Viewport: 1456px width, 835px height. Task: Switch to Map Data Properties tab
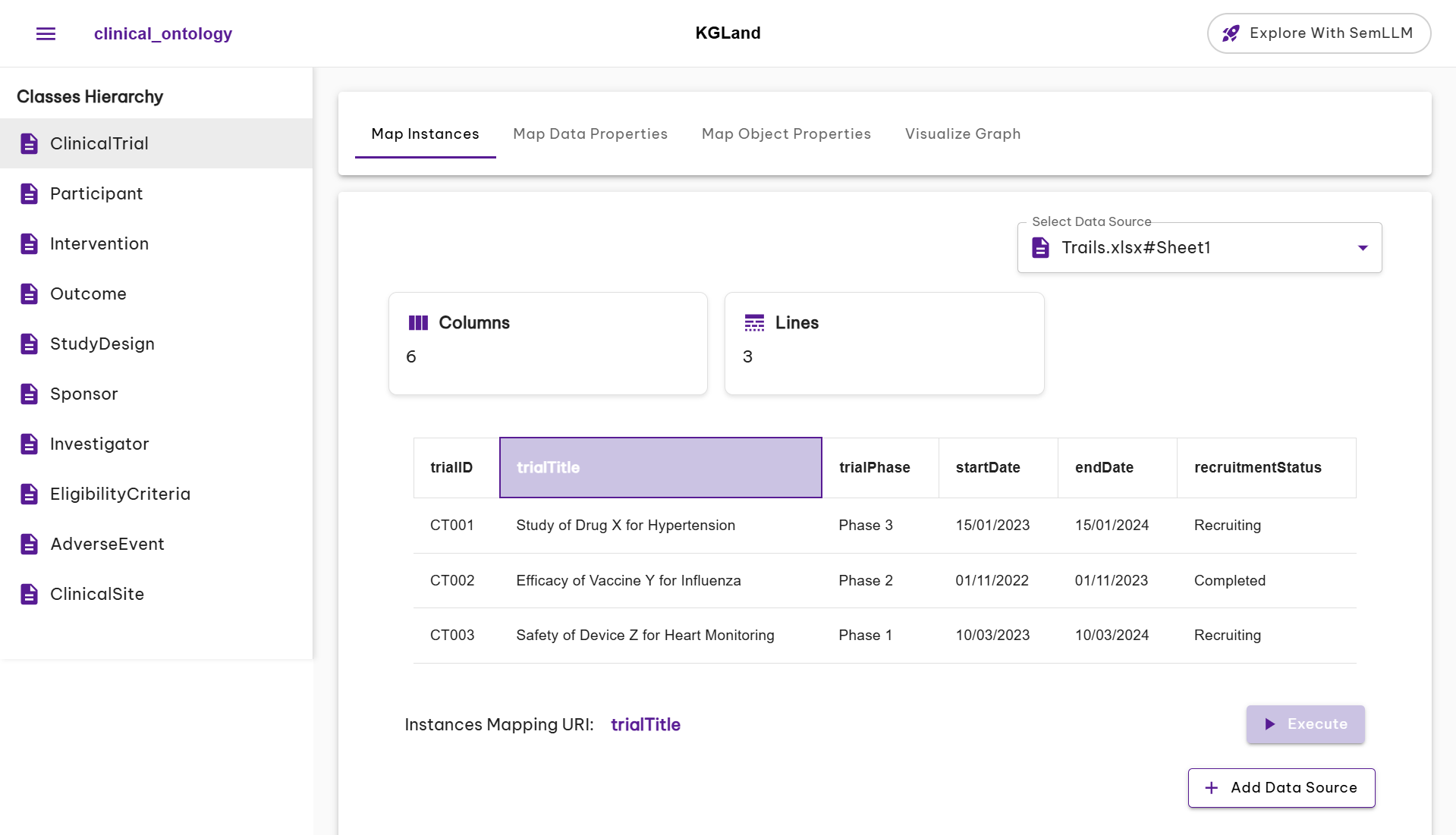[590, 134]
